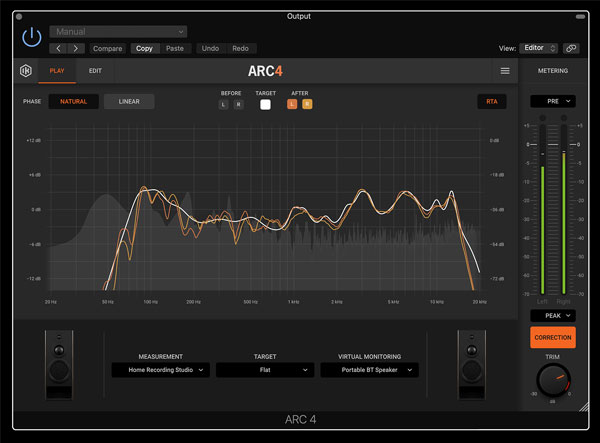This screenshot has height=443, width=600.
Task: Click the right speaker image
Action: [472, 365]
